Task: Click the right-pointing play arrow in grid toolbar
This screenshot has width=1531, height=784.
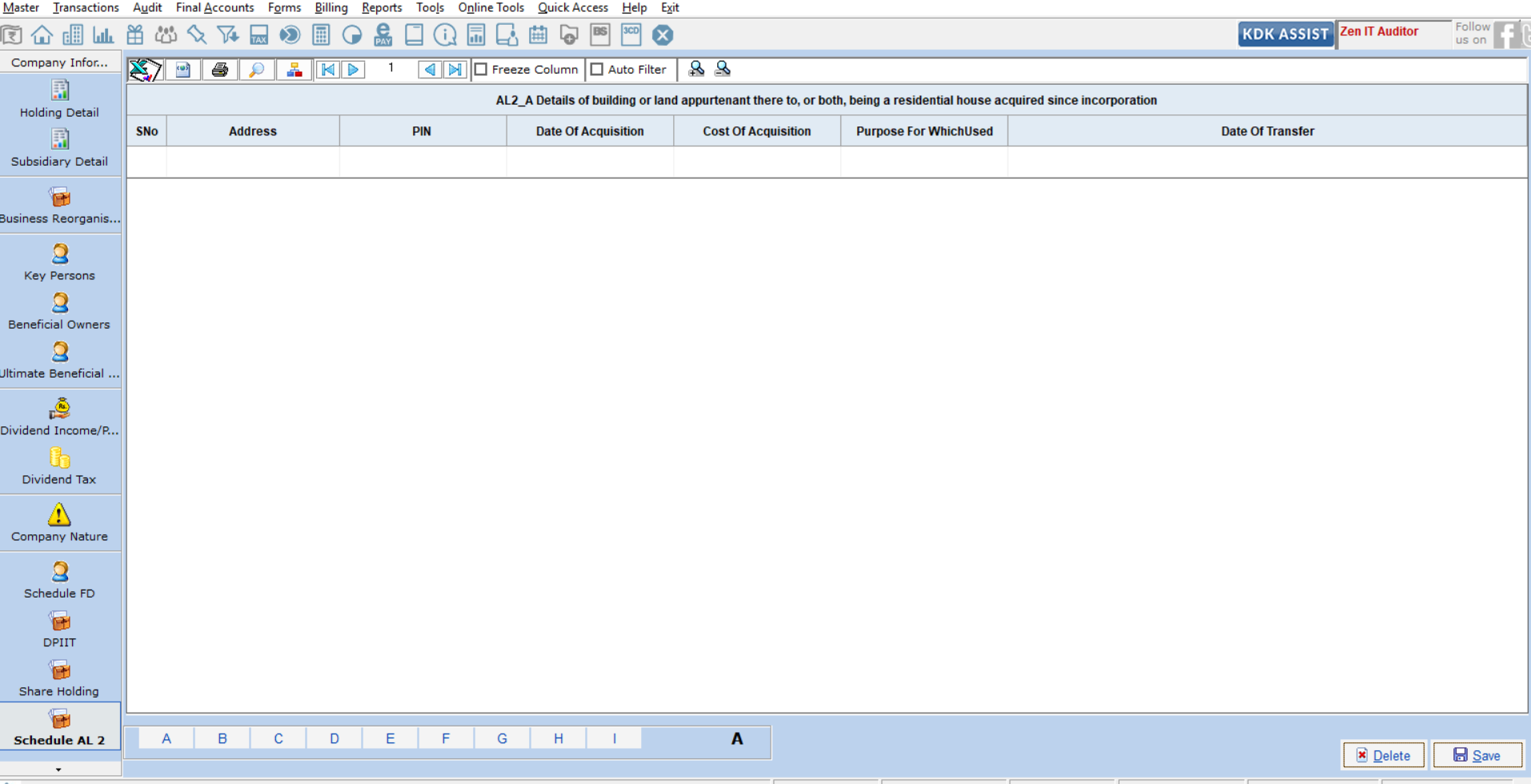Action: 353,70
